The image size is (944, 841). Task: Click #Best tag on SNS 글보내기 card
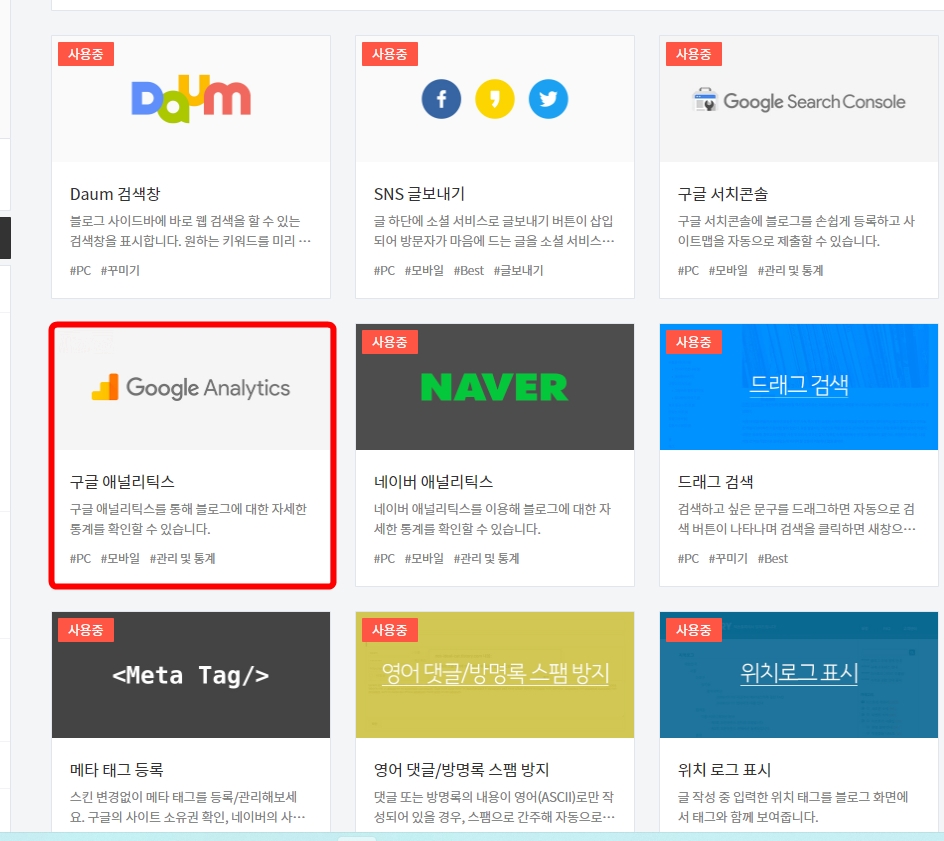[x=469, y=271]
